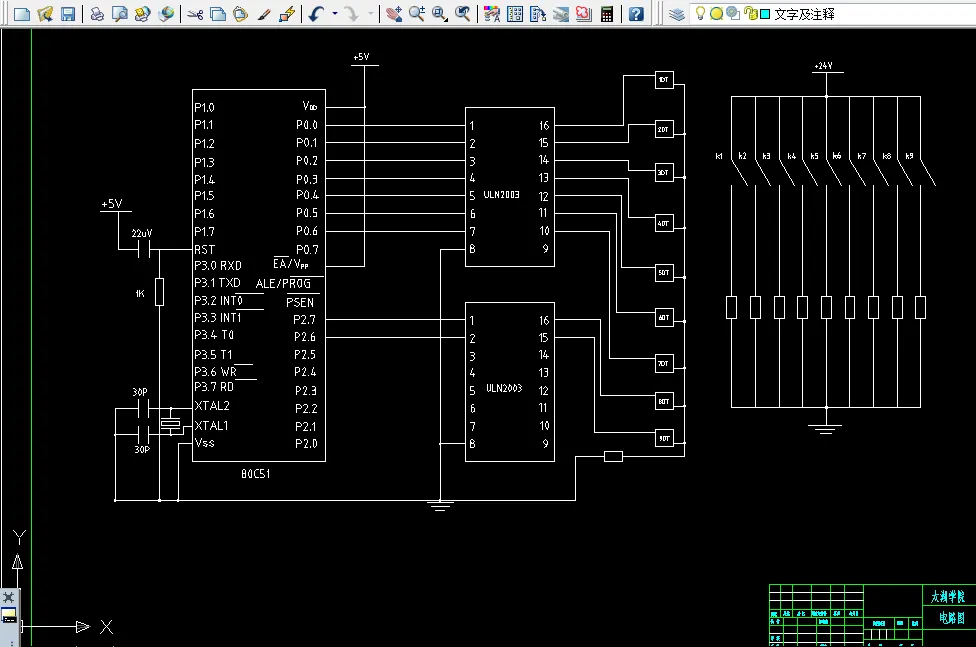Select the k9 switch label
The image size is (976, 647).
(909, 156)
